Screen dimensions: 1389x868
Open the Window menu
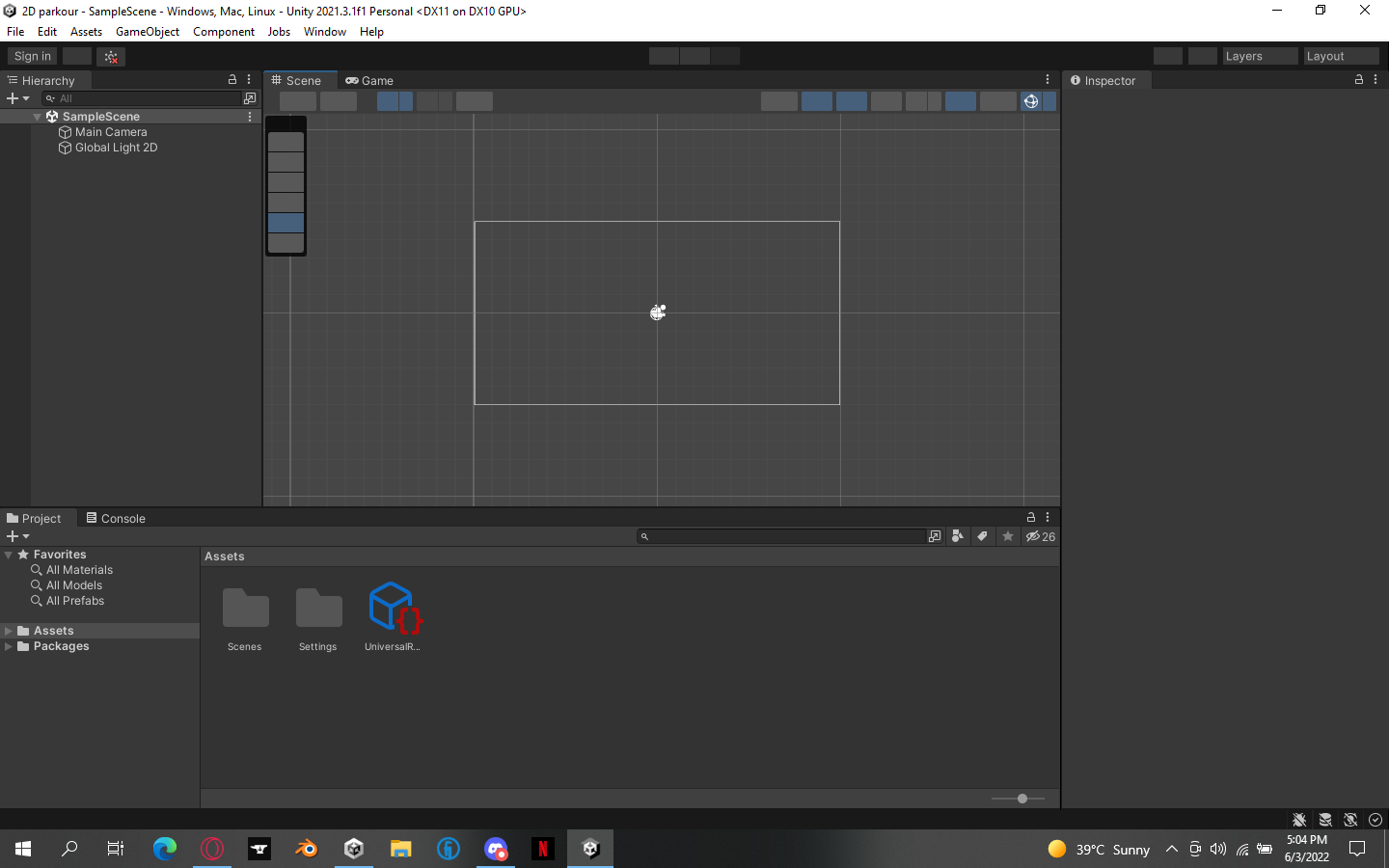325,32
